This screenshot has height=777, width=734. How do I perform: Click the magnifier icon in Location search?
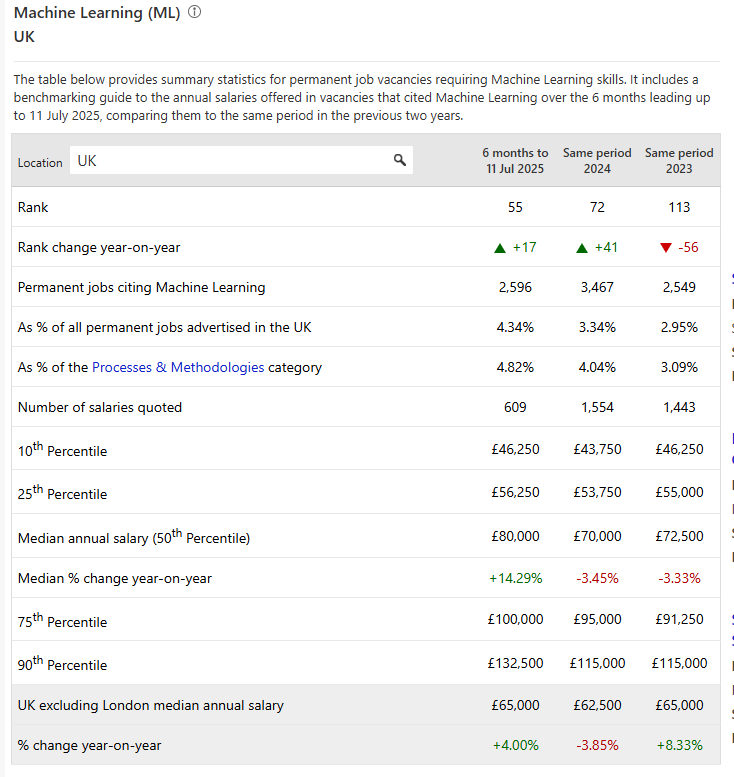click(399, 160)
